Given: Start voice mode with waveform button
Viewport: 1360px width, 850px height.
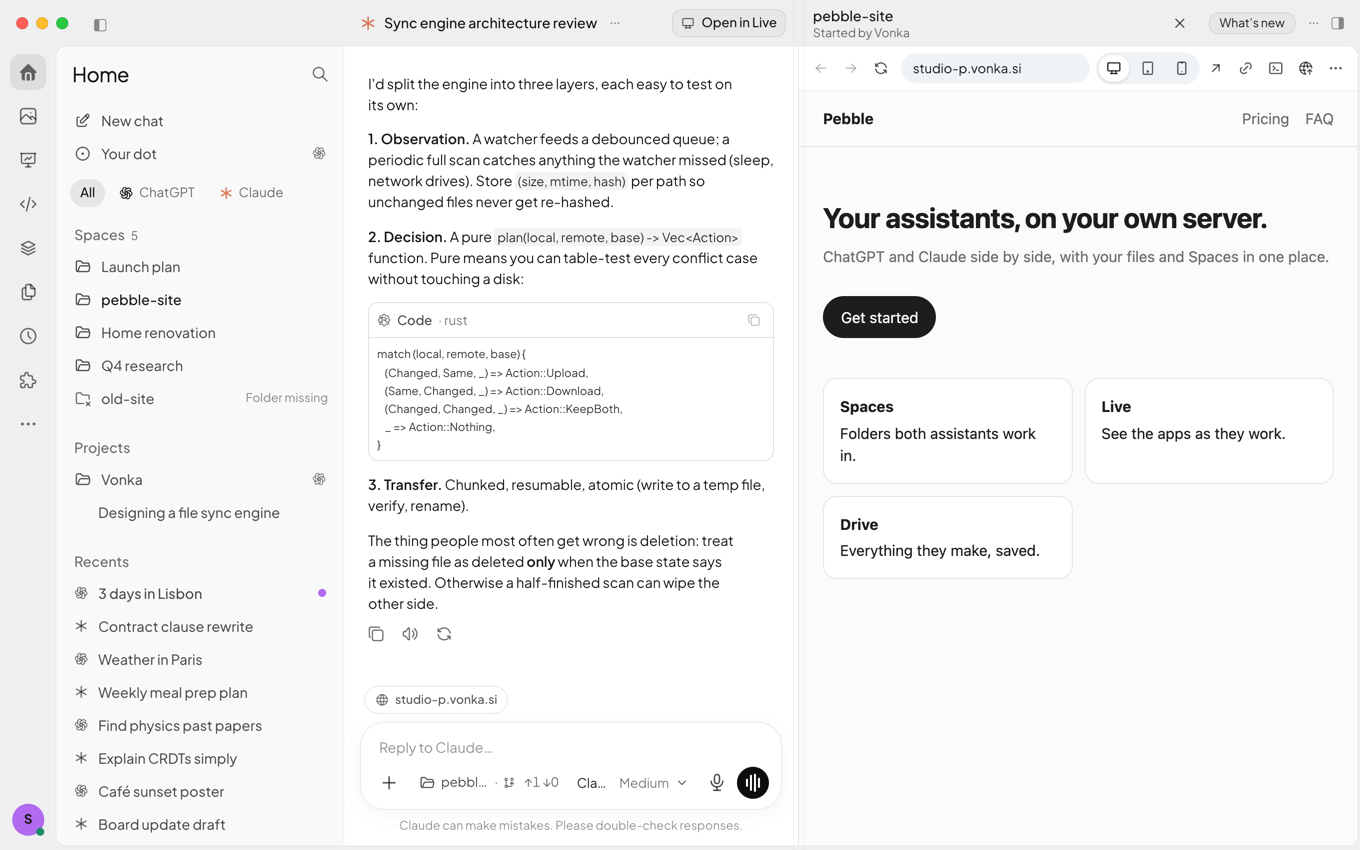Looking at the screenshot, I should click(x=753, y=783).
